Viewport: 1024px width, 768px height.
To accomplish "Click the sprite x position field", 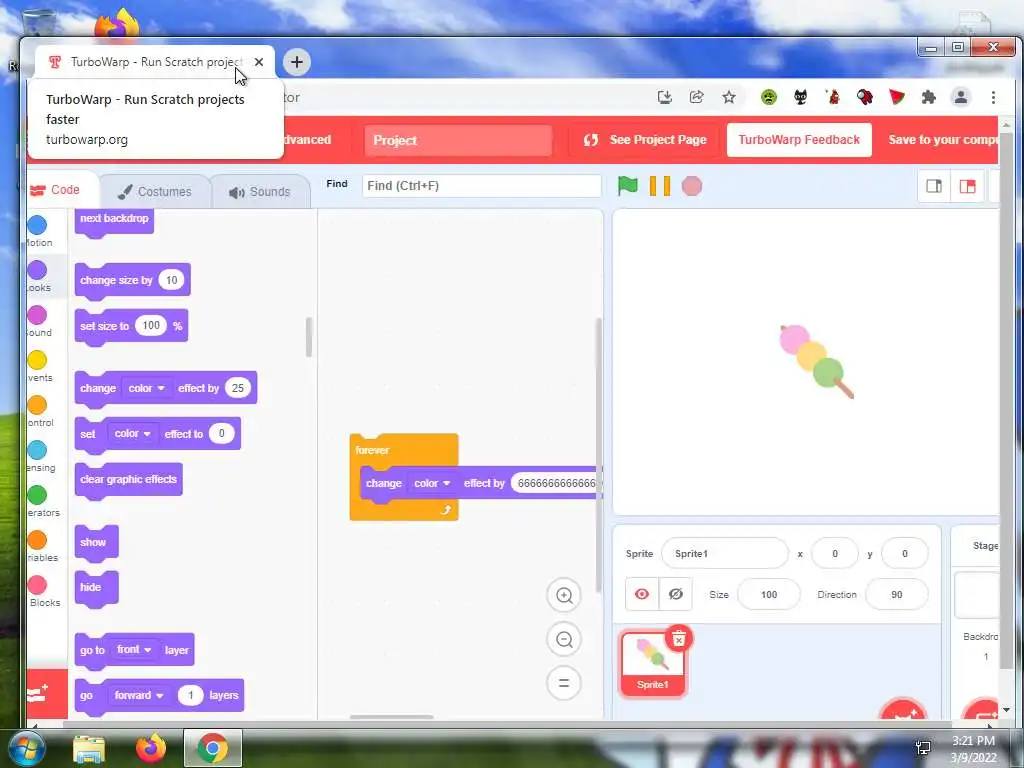I will coord(834,554).
